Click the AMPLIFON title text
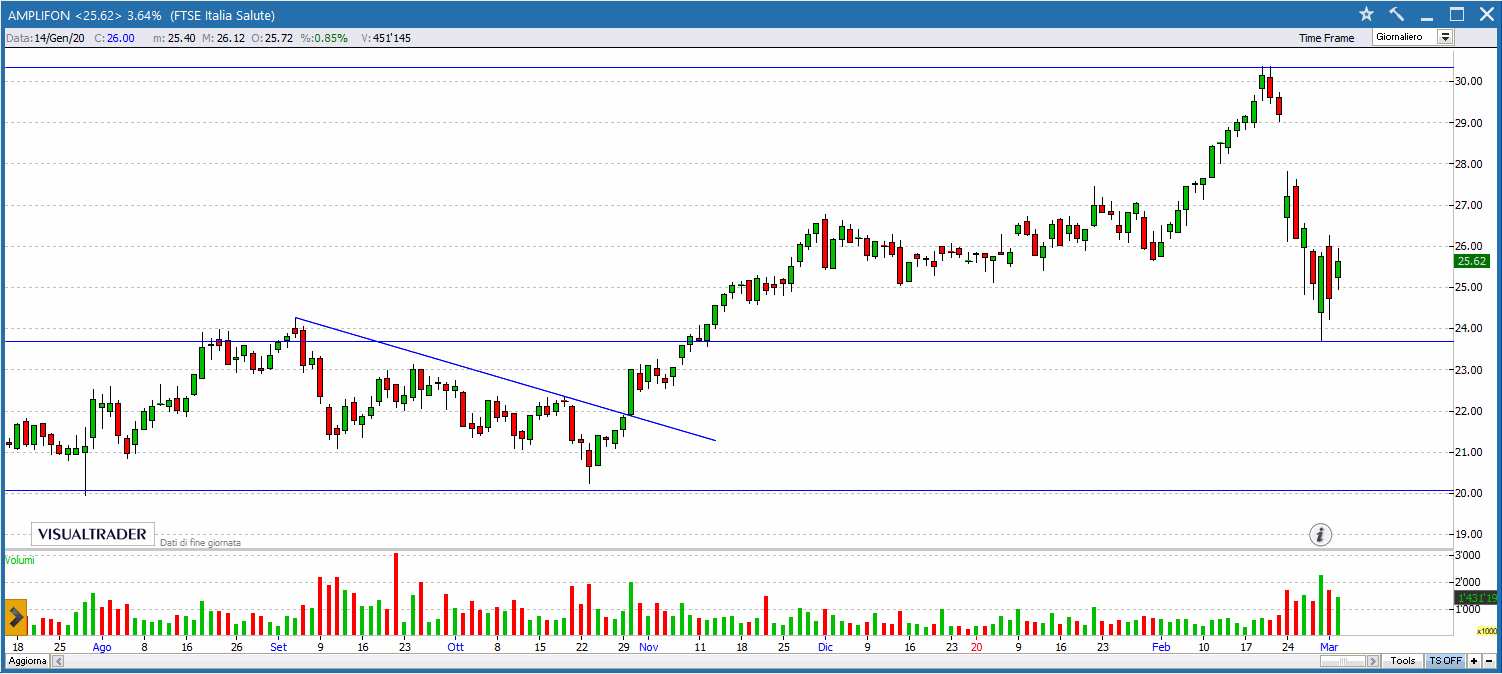The height and width of the screenshot is (674, 1502). [38, 15]
